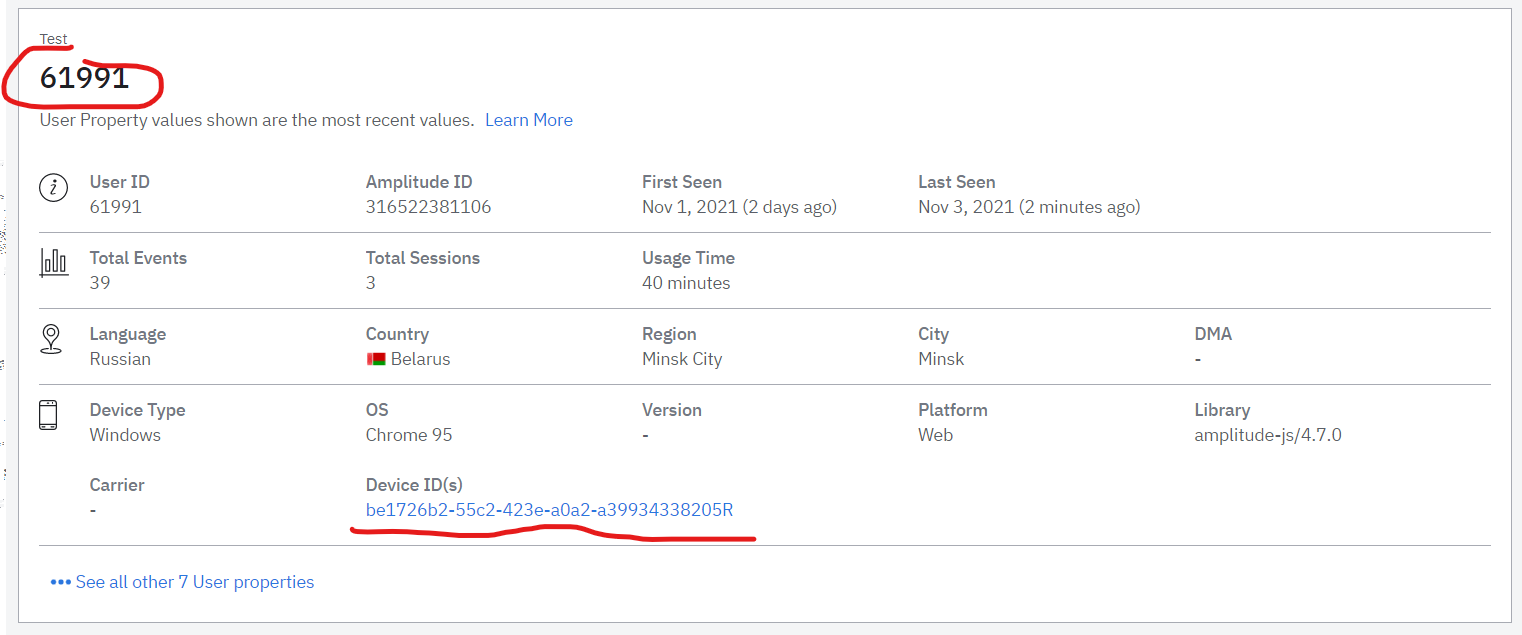Image resolution: width=1522 pixels, height=635 pixels.
Task: Select the Amplitude ID value 316522381106
Action: [x=428, y=207]
